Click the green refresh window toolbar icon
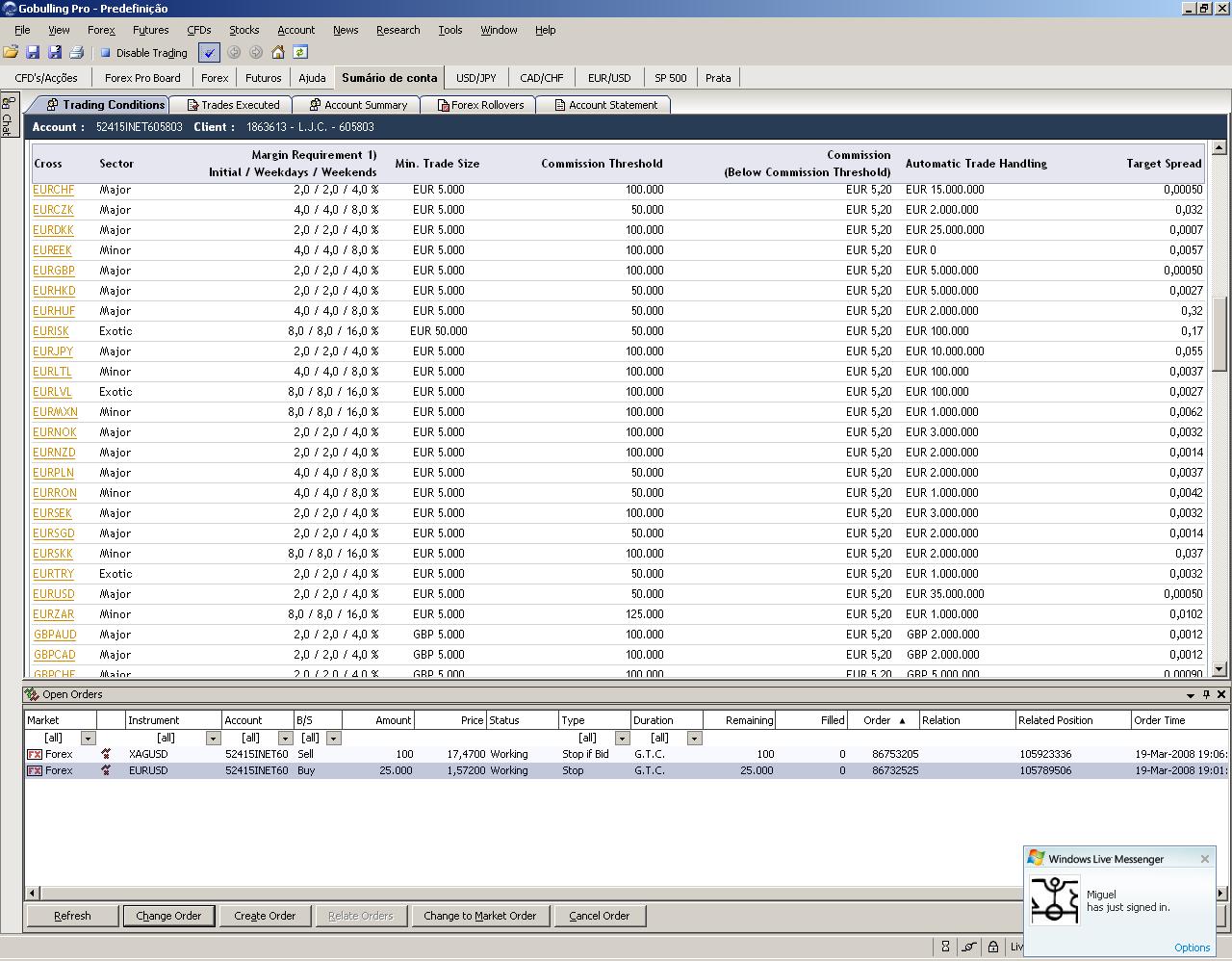1232x961 pixels. (300, 53)
